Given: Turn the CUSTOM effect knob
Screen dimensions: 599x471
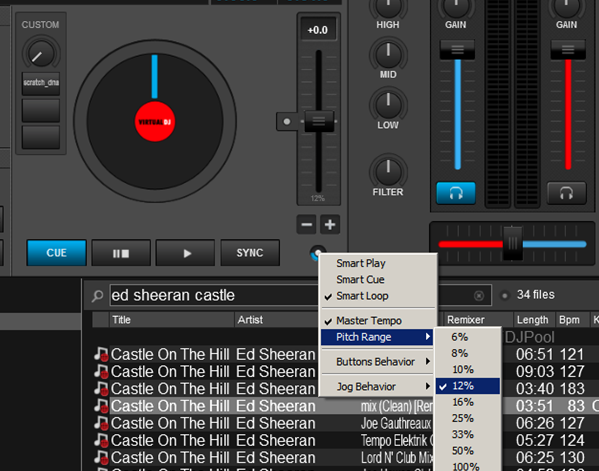Looking at the screenshot, I should pos(40,54).
